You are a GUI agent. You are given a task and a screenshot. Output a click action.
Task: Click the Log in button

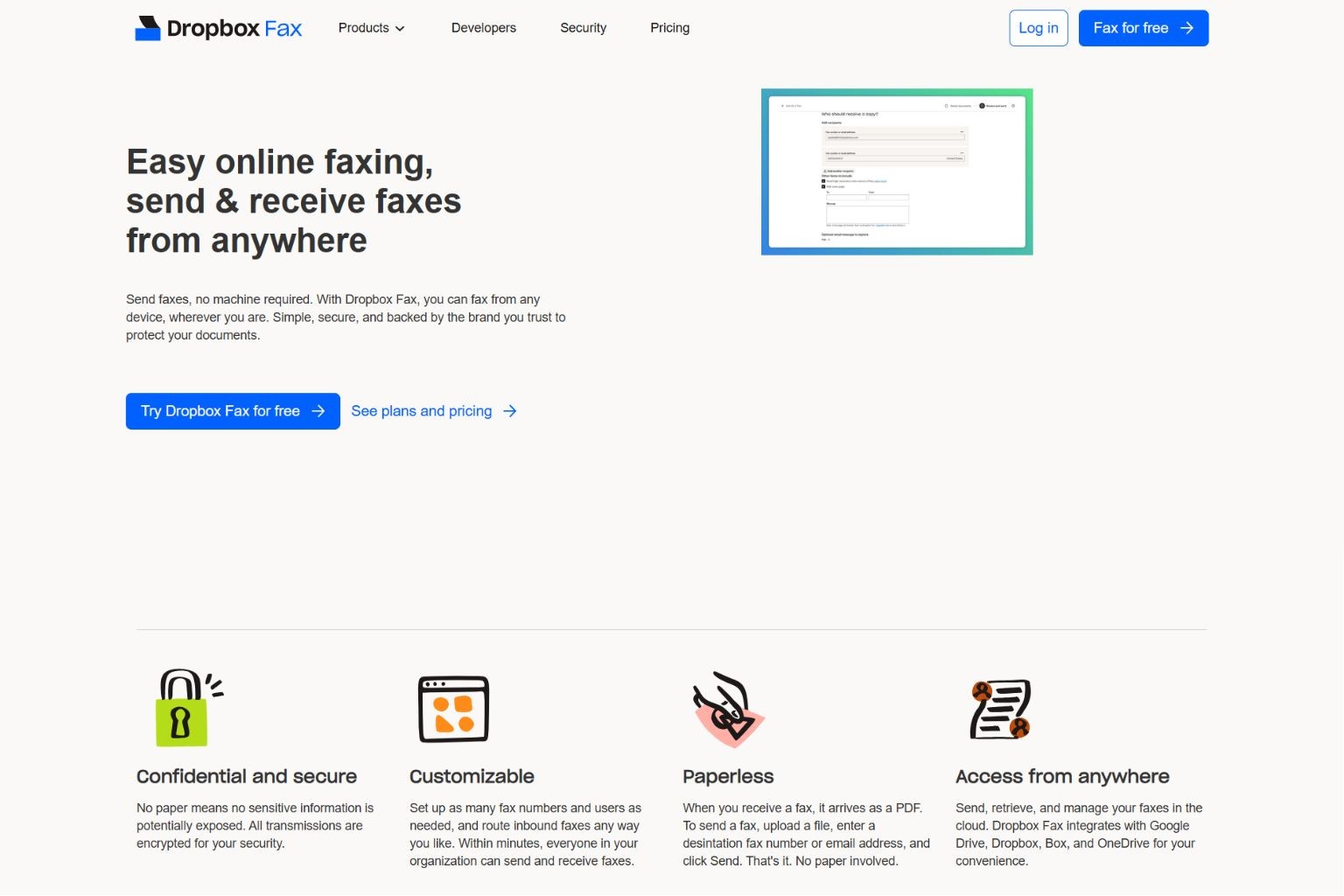tap(1038, 28)
